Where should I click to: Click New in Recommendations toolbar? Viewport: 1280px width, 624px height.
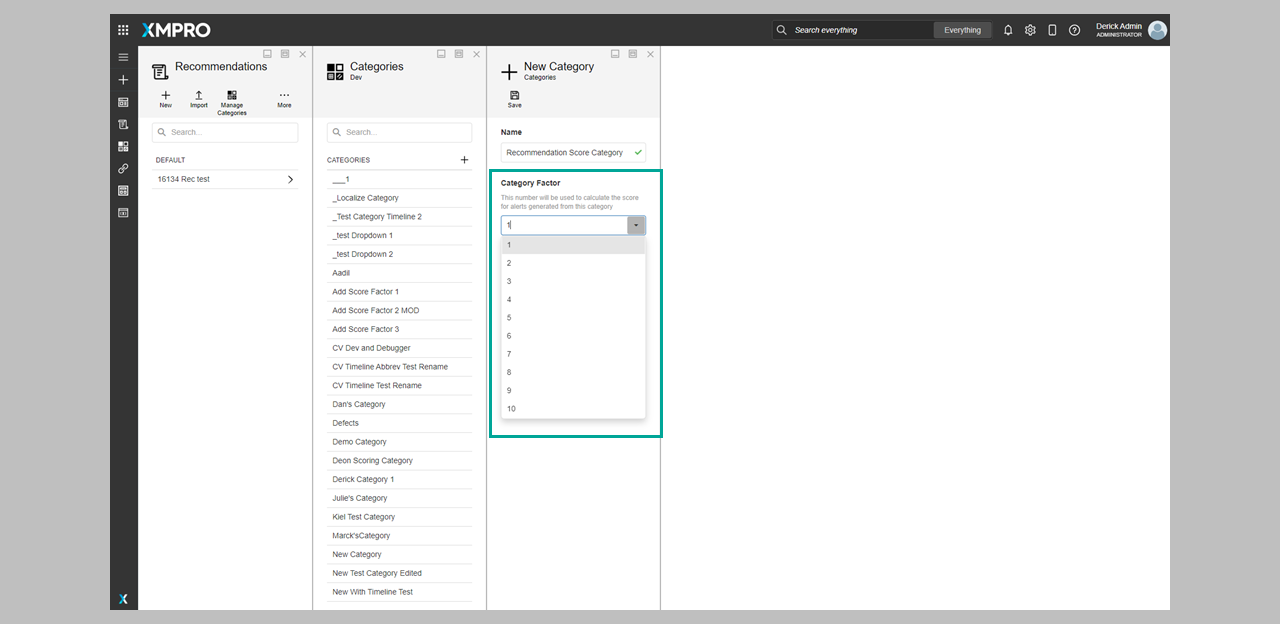166,98
